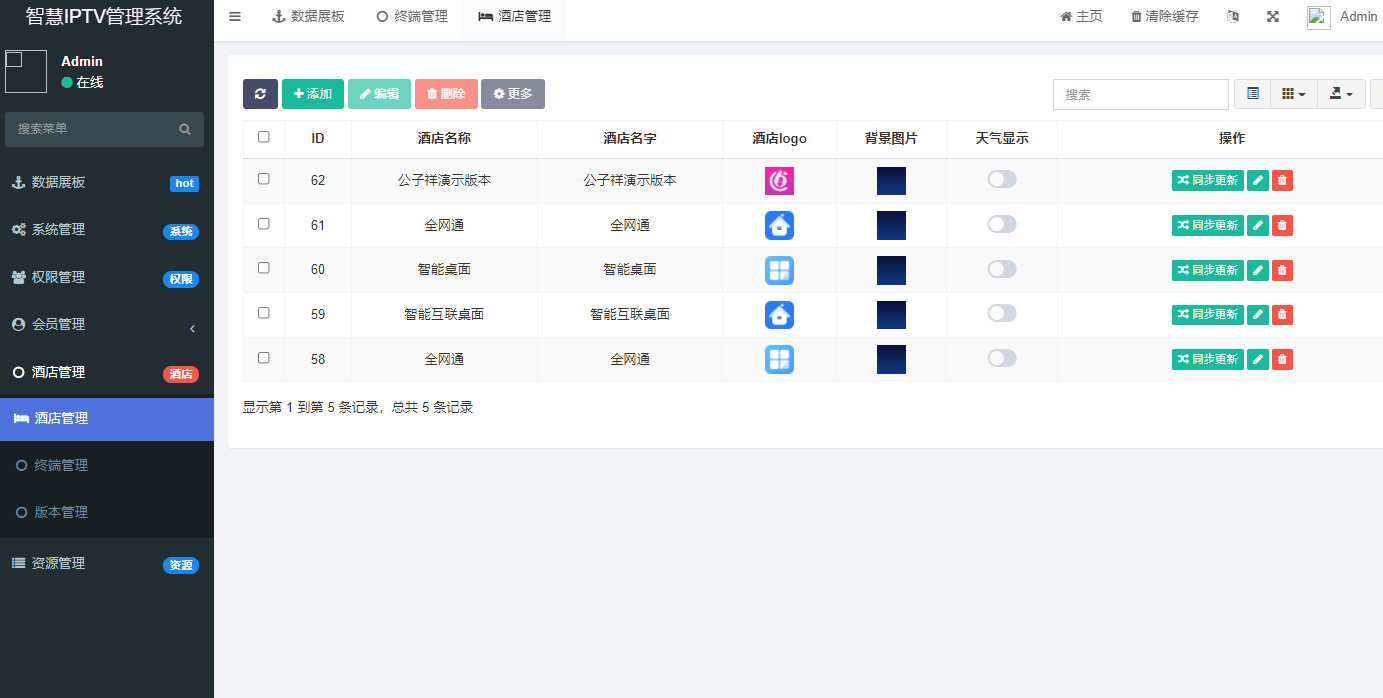Screen dimensions: 1383x698
Task: Expand the 会员管理 sidebar menu
Action: 107,325
